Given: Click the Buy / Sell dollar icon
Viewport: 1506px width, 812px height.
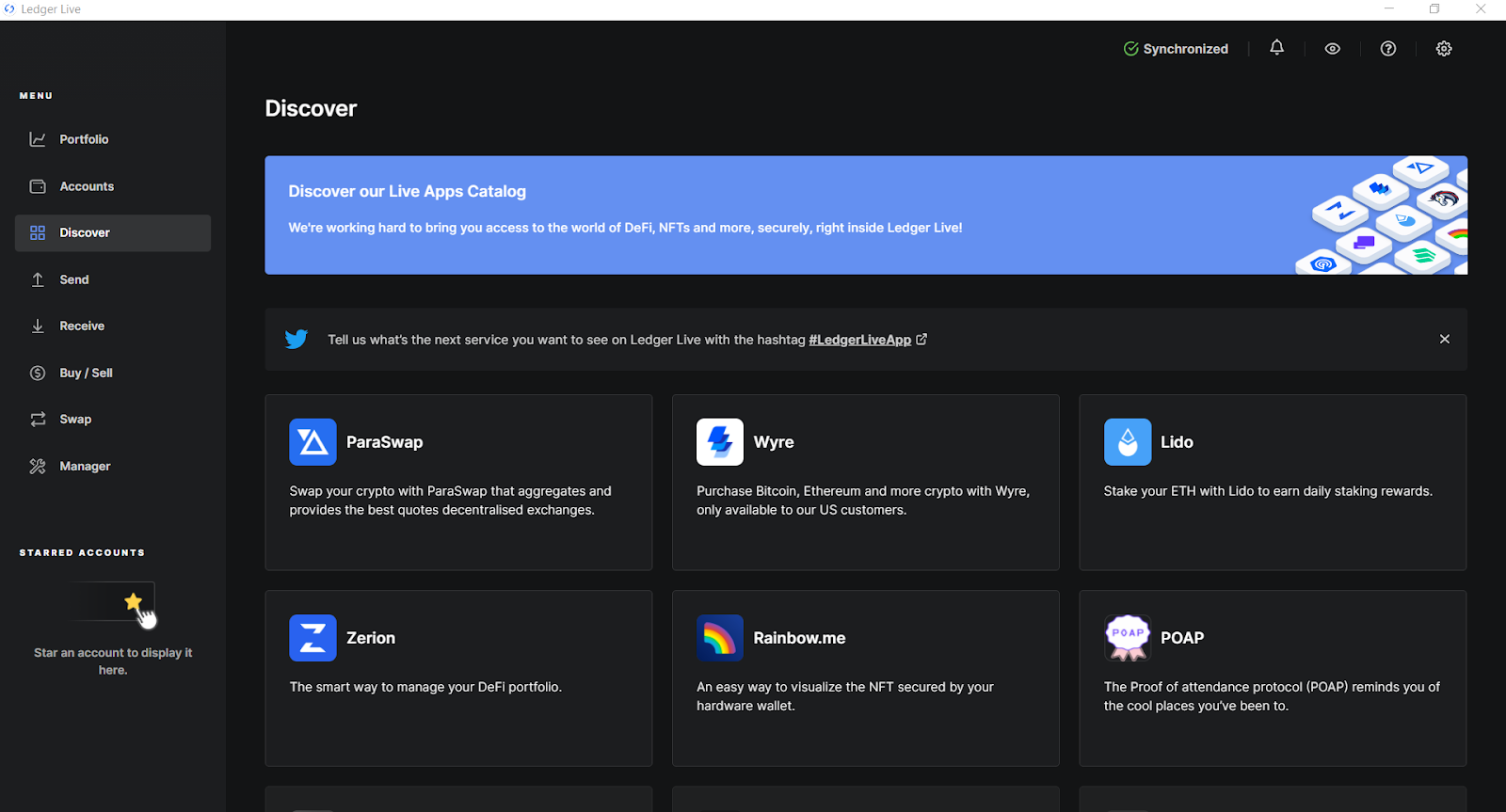Looking at the screenshot, I should (x=38, y=373).
